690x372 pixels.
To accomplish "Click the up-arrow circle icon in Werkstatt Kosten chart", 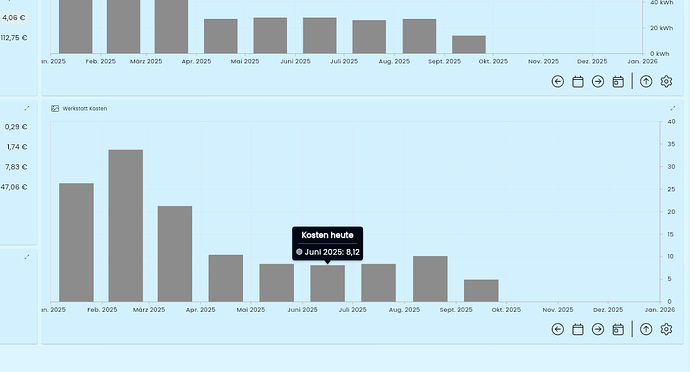I will click(646, 329).
